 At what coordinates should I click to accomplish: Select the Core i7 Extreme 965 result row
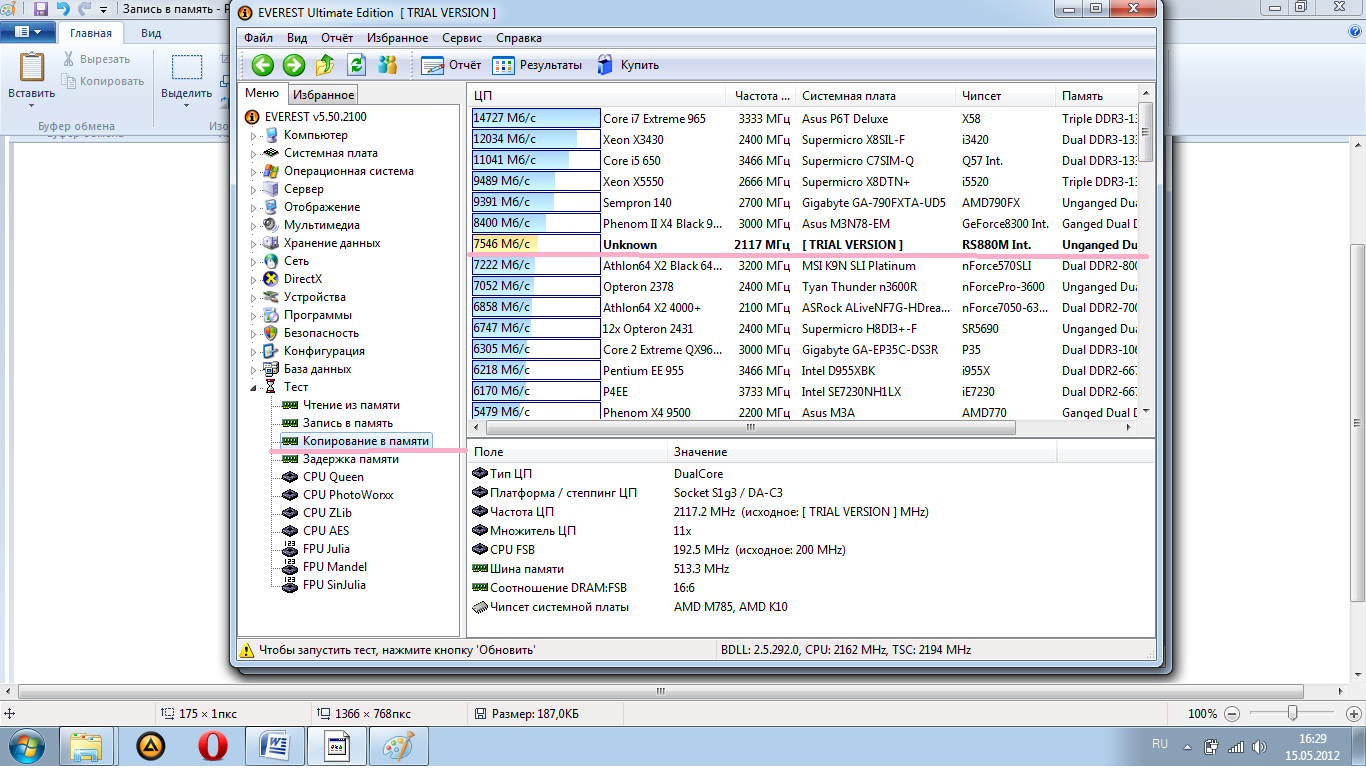(805, 119)
